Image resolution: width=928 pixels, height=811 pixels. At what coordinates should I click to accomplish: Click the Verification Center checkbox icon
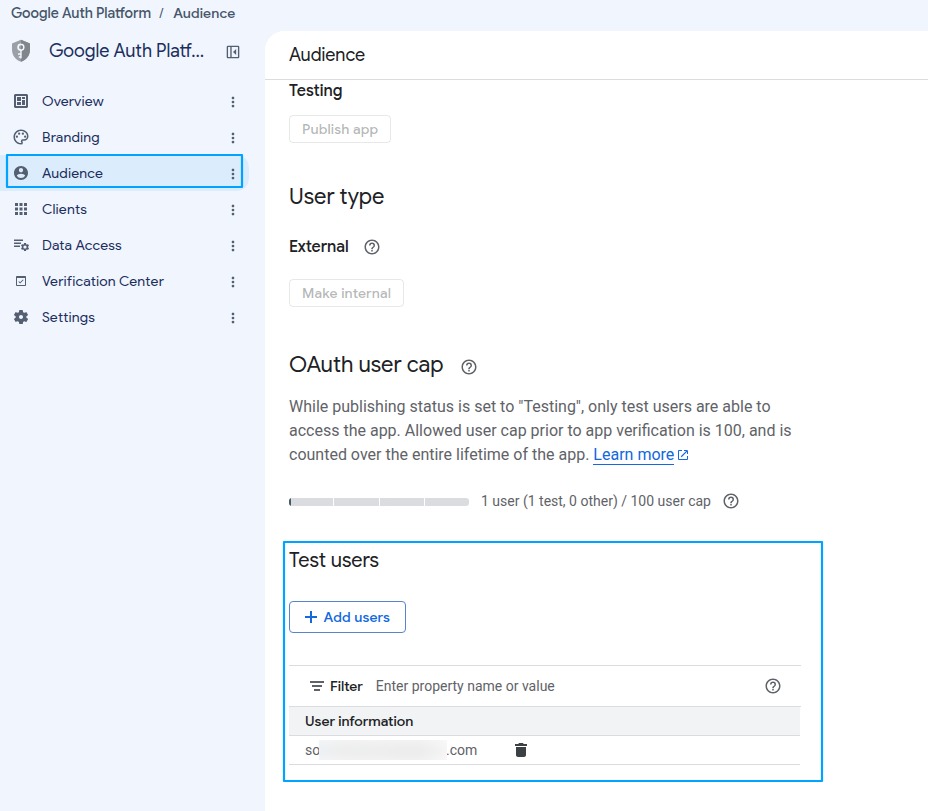[x=21, y=281]
